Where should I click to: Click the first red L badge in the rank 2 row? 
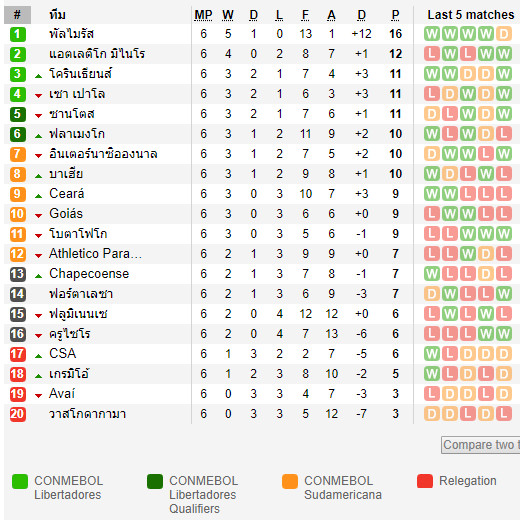click(432, 54)
